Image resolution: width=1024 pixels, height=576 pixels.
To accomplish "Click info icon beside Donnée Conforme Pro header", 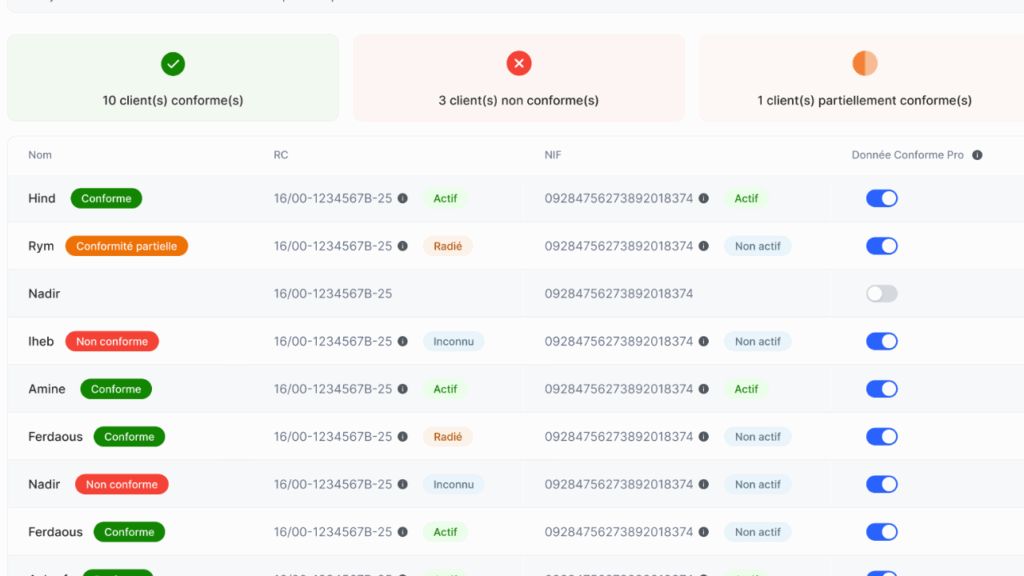I will tap(977, 155).
